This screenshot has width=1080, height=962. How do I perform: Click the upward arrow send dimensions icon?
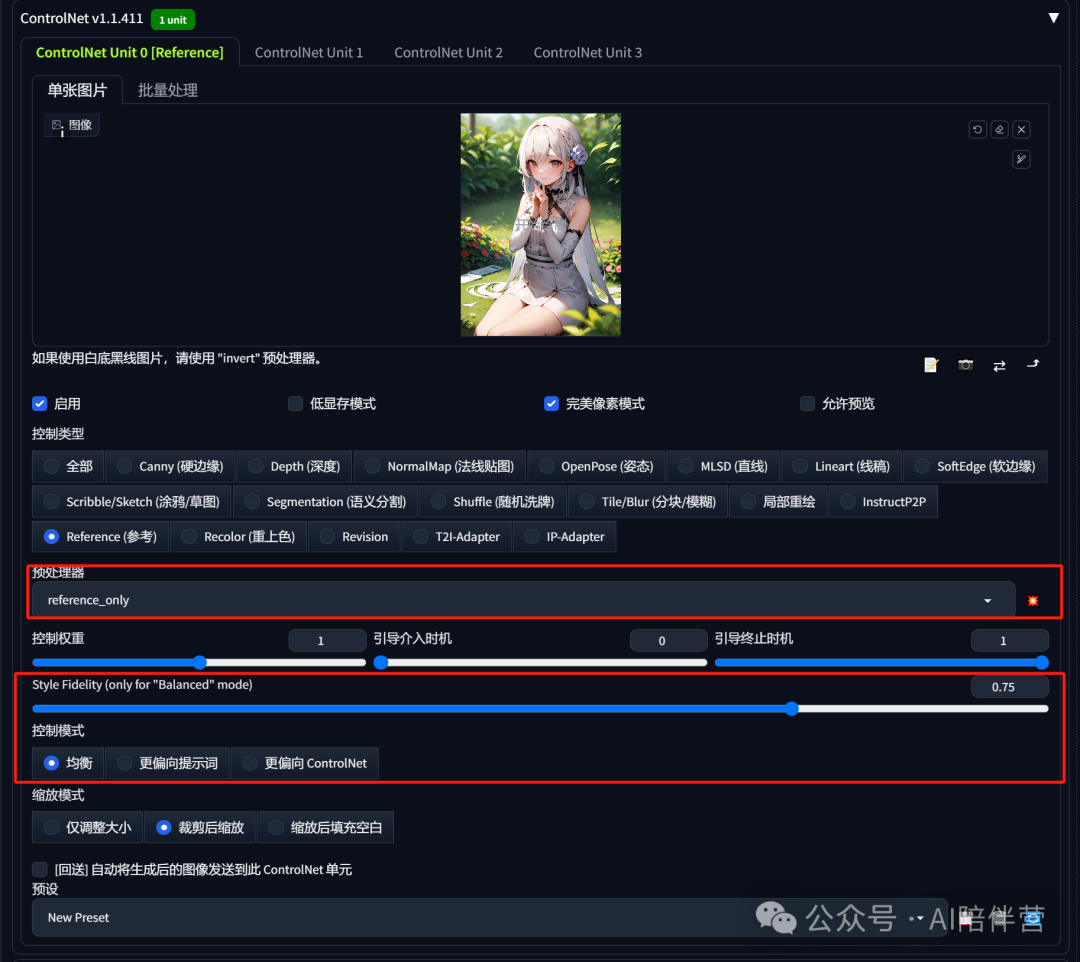1033,364
